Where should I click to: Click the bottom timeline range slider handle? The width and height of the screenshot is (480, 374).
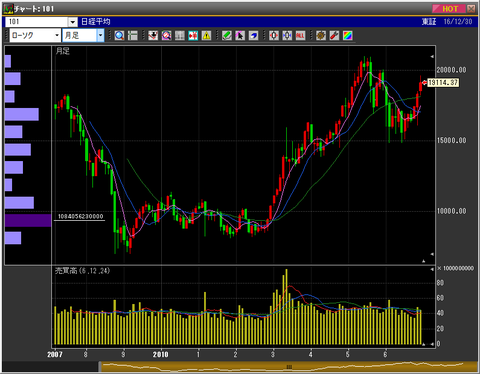pyautogui.click(x=289, y=367)
